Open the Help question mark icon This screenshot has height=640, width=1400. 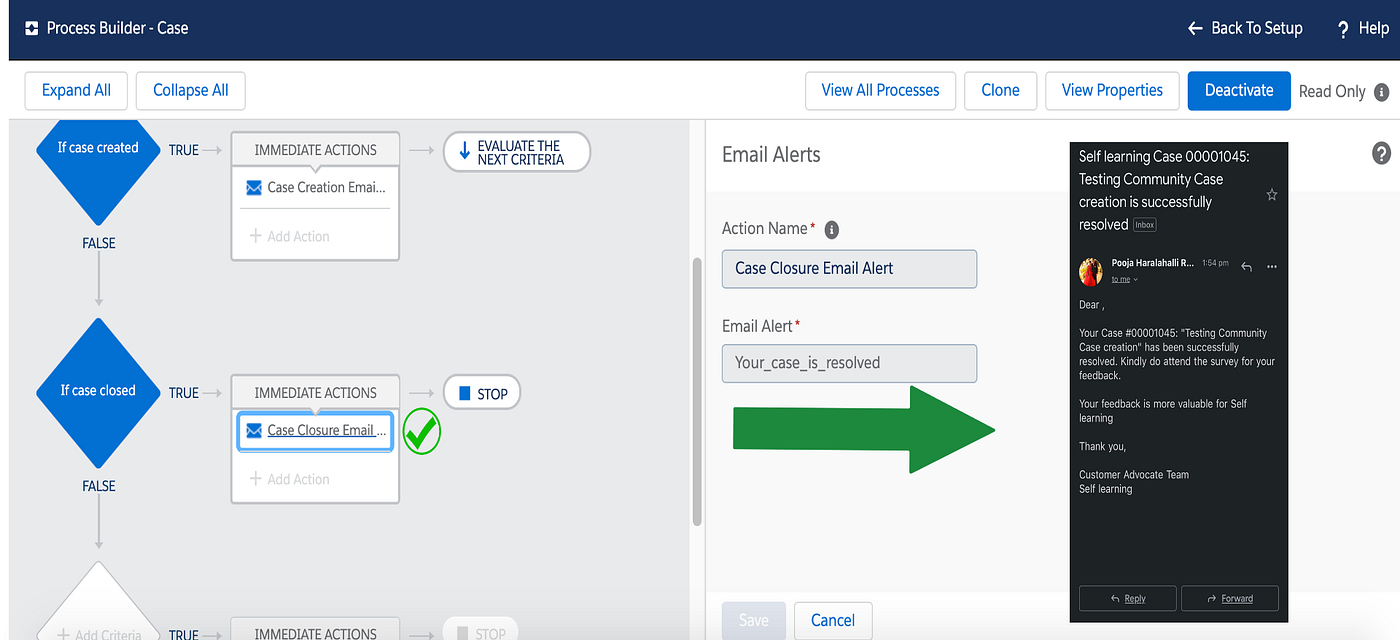pos(1343,29)
